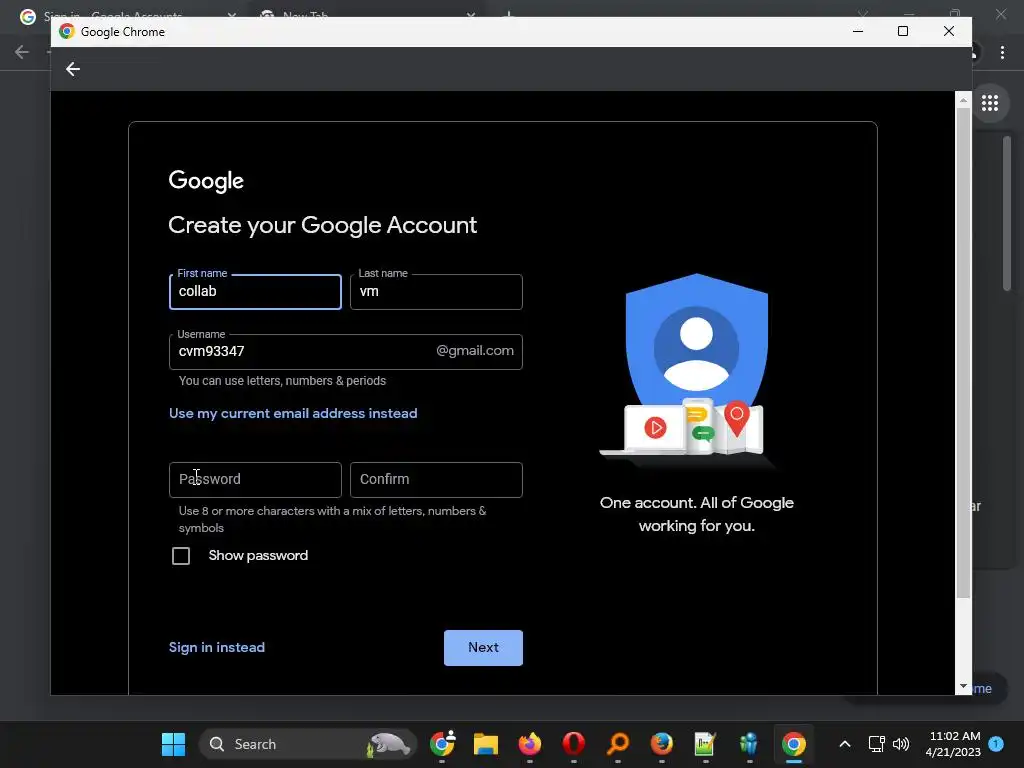Open Chrome with profile badge on taskbar

[442, 744]
